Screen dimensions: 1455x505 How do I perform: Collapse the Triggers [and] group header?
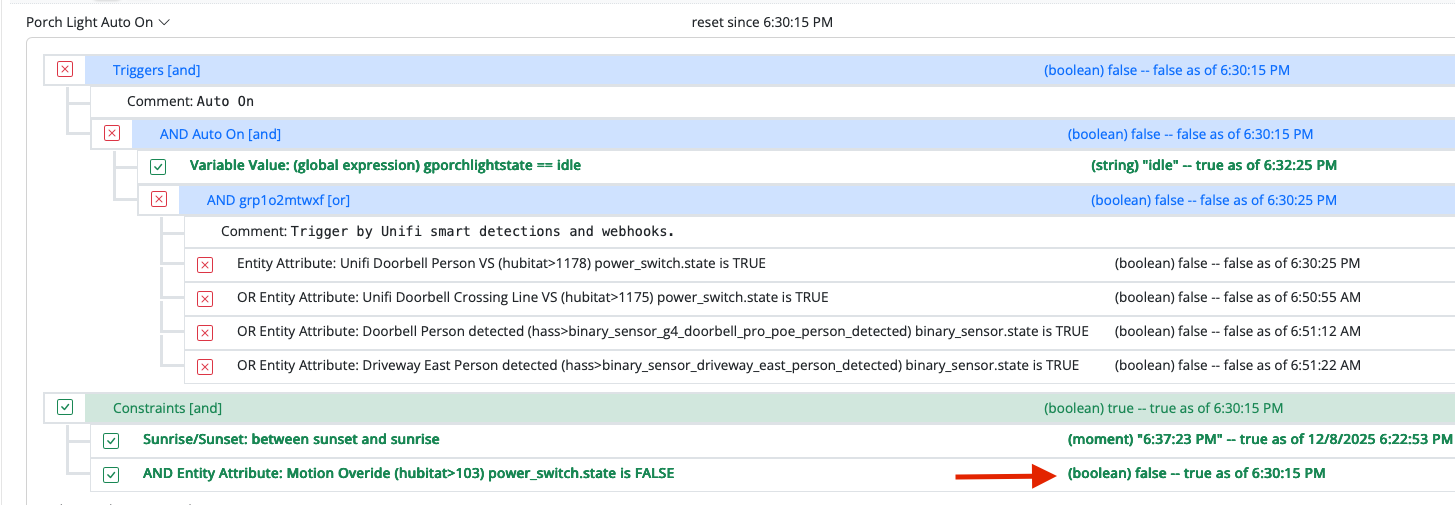pos(156,70)
